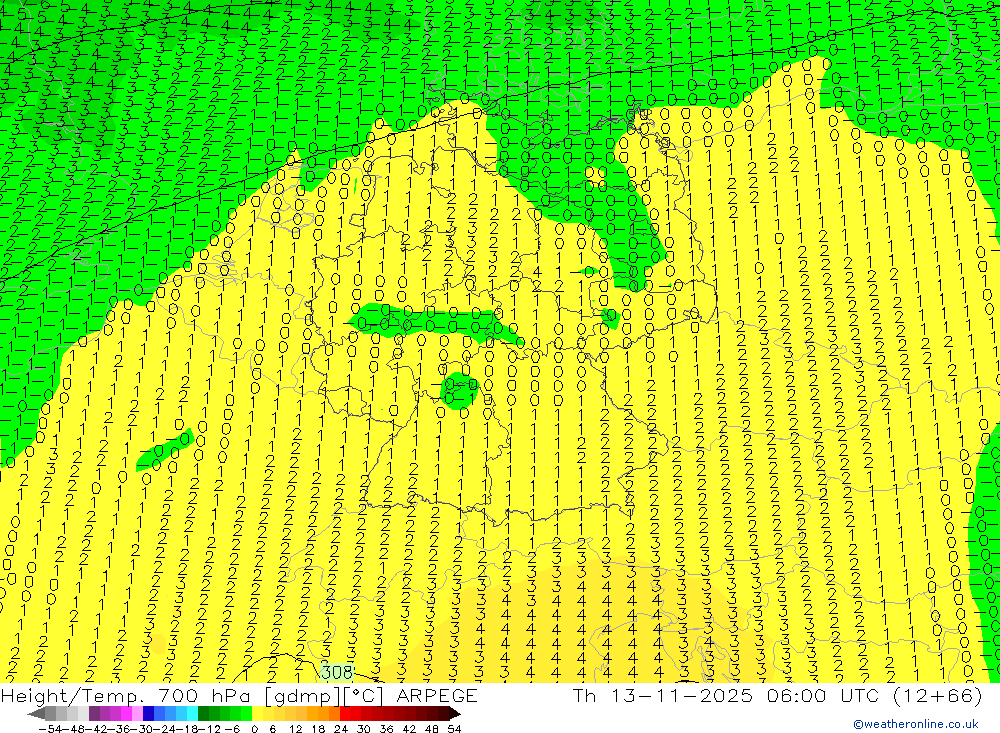The width and height of the screenshot is (1000, 733).
Task: Click the grey left arrow end of colour scale
Action: [37, 713]
